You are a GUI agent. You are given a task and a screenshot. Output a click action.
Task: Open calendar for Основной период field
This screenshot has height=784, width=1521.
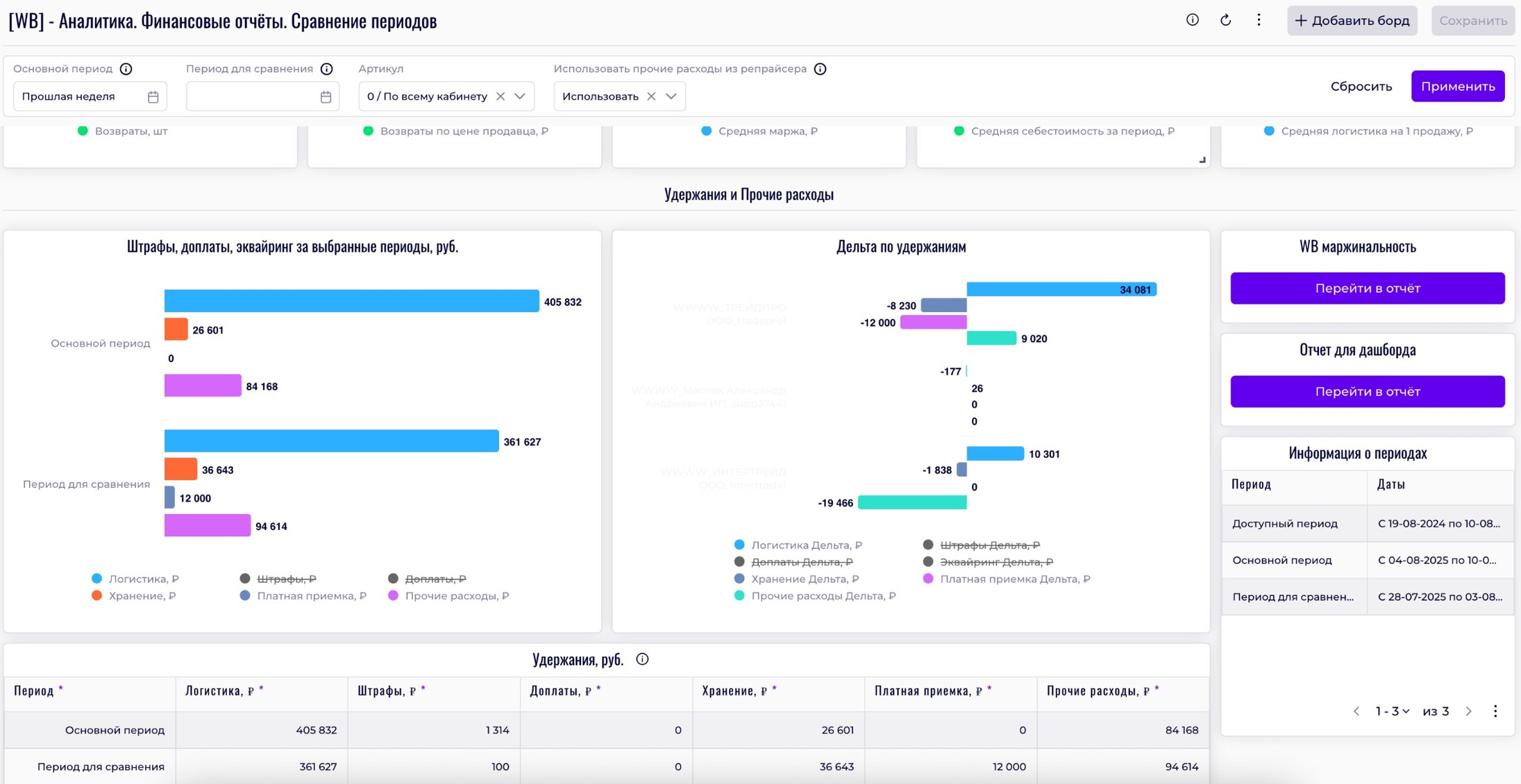pos(153,96)
